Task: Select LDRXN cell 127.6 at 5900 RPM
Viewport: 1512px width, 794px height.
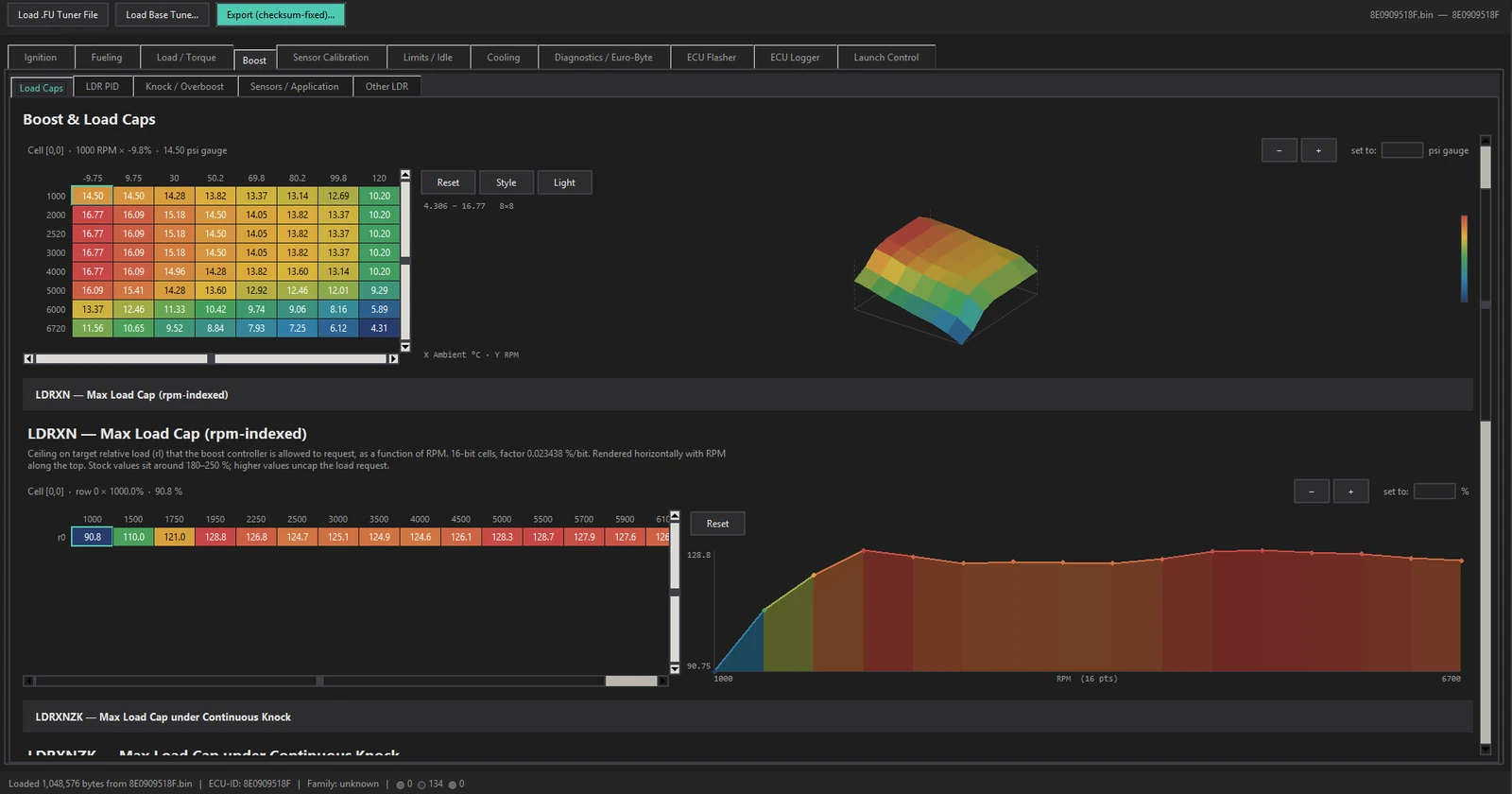Action: [x=625, y=537]
